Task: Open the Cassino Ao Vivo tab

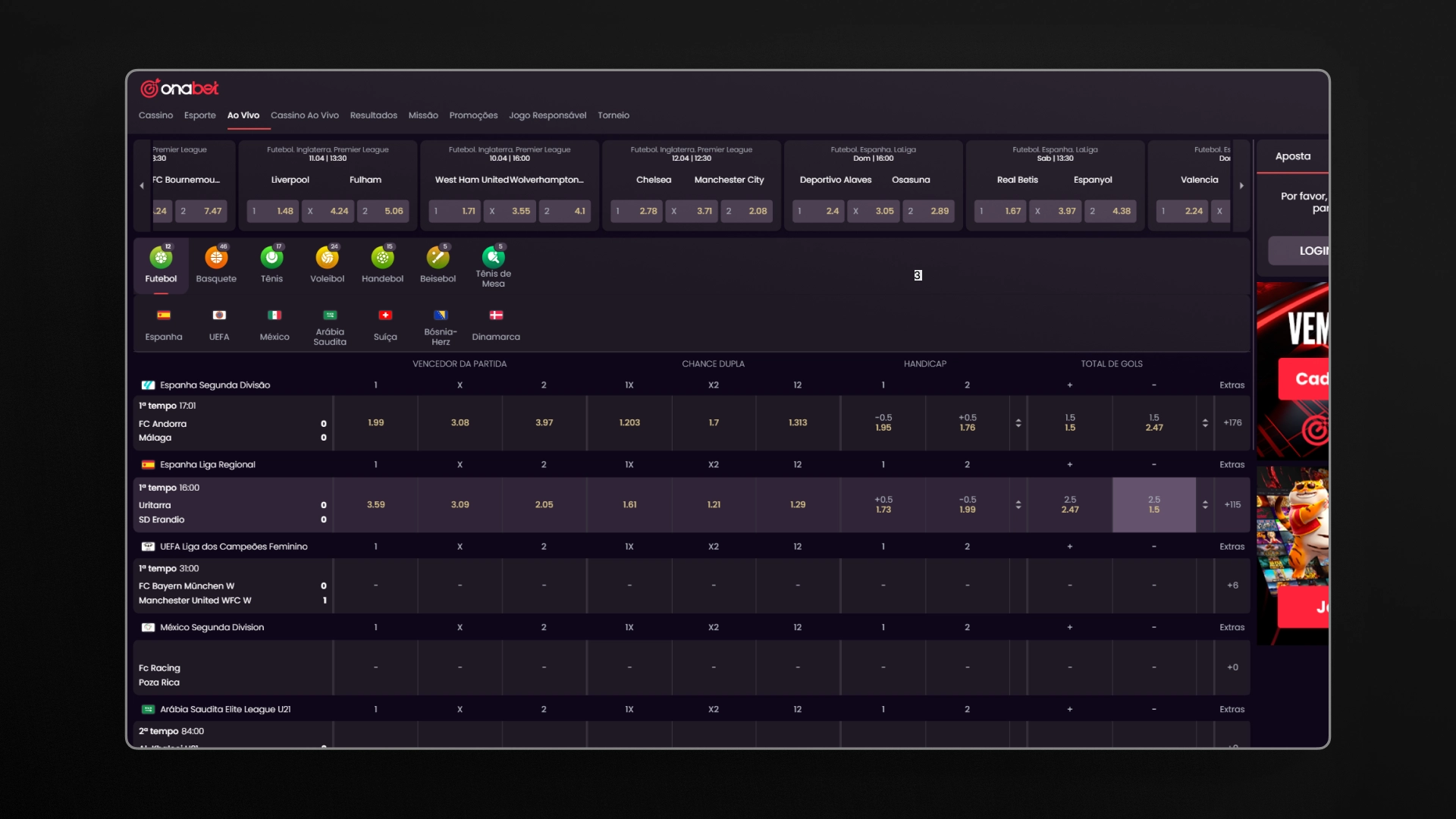Action: (304, 115)
